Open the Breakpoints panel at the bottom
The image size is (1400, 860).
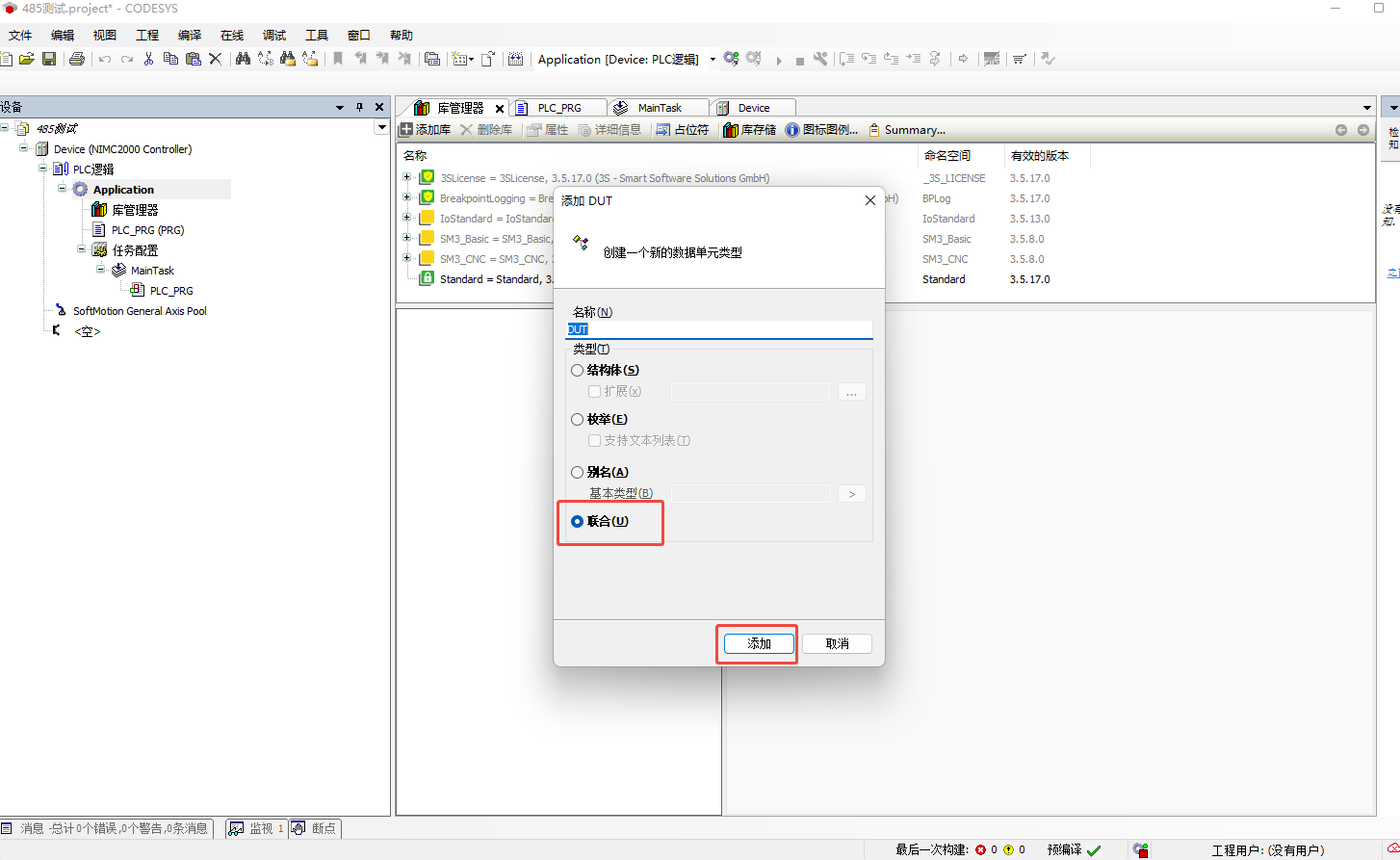[x=314, y=828]
